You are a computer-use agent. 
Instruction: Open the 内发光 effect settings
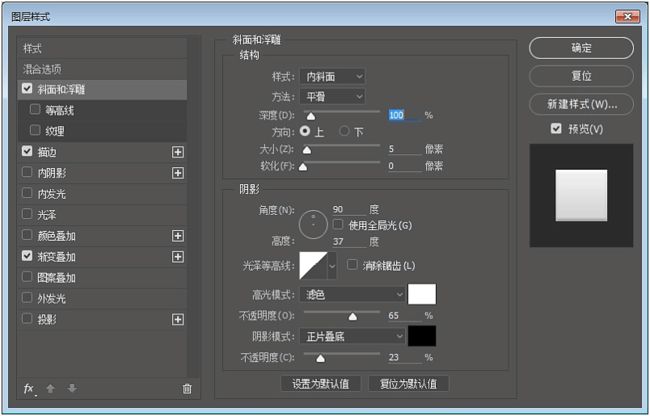point(52,194)
